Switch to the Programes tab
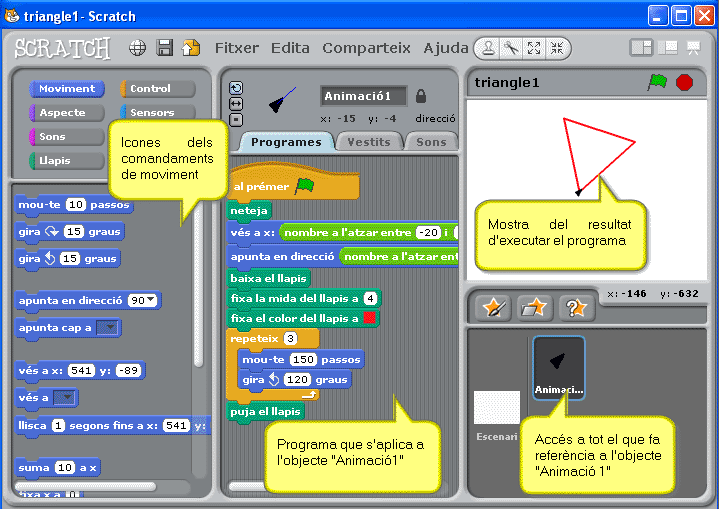Screen dimensions: 719x509 coord(286,142)
